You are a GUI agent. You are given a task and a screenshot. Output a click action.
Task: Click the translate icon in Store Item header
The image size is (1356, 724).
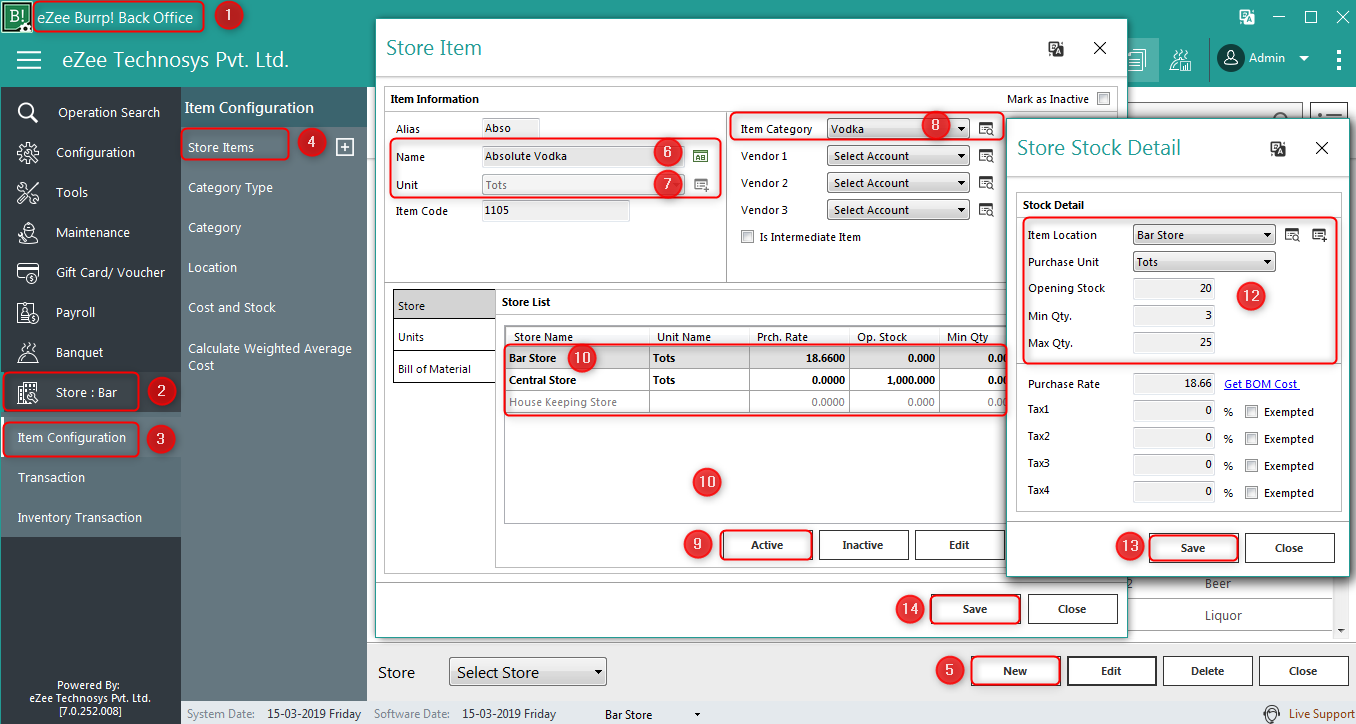[1056, 48]
